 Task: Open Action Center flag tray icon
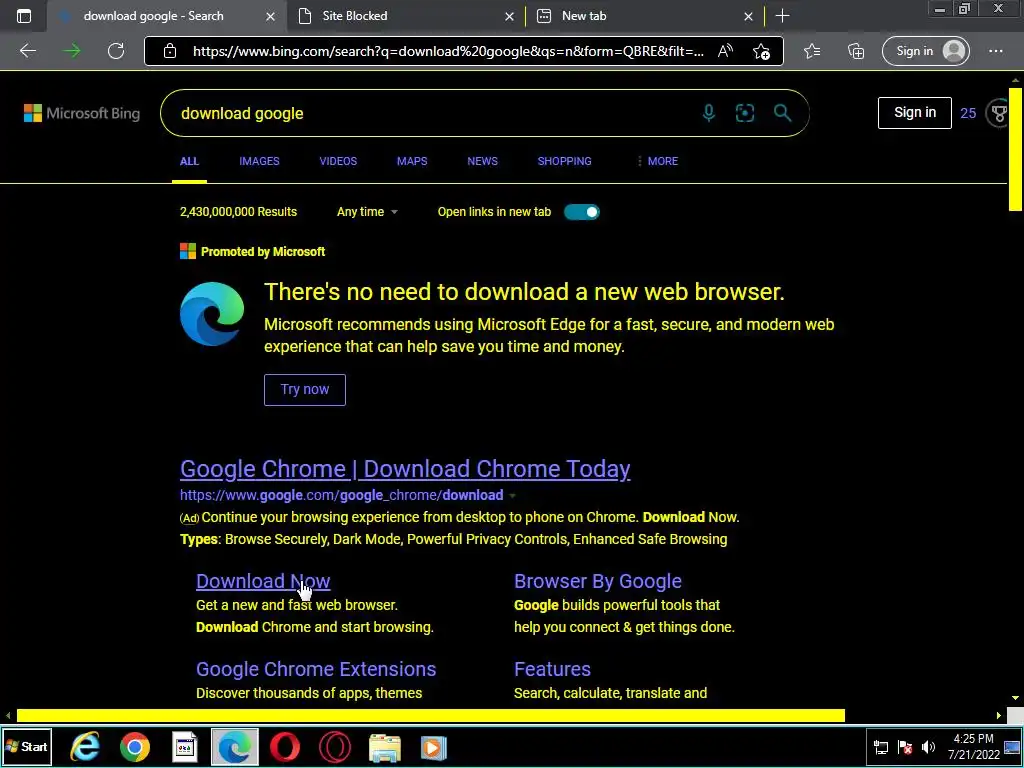click(x=905, y=747)
